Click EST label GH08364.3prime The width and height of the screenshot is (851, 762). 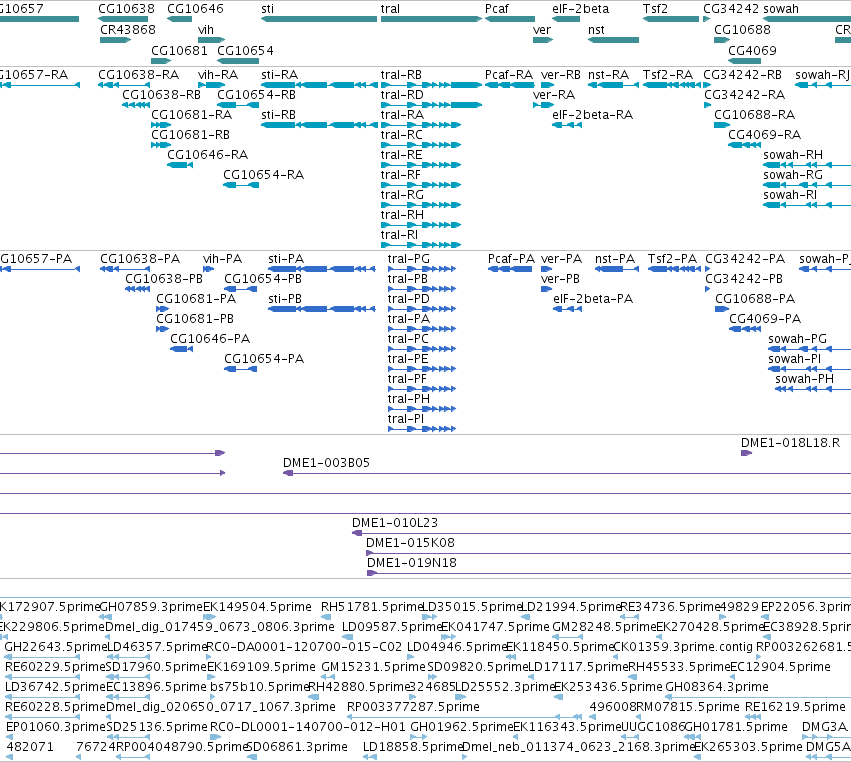point(716,687)
